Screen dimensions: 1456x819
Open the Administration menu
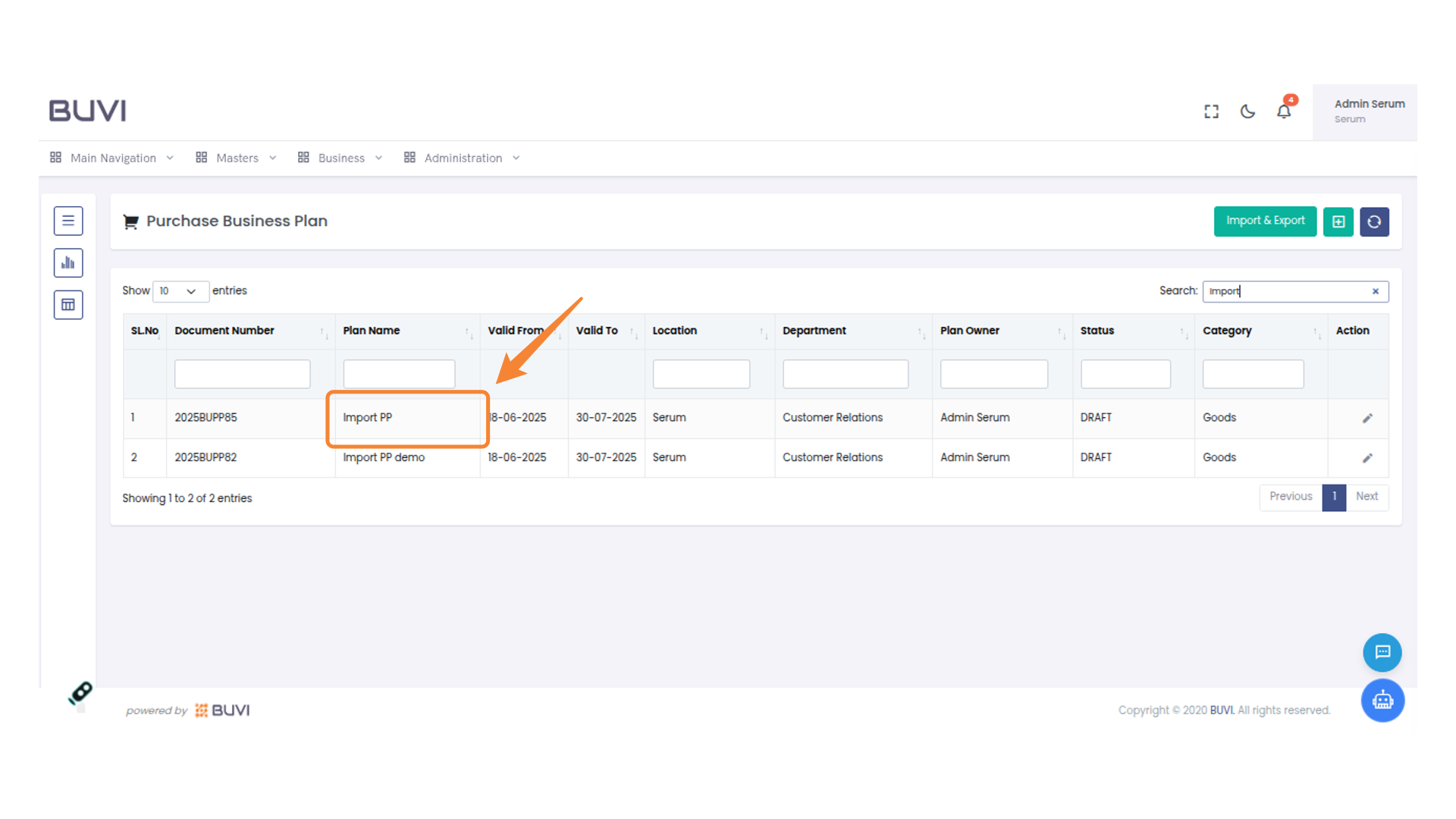[x=462, y=158]
